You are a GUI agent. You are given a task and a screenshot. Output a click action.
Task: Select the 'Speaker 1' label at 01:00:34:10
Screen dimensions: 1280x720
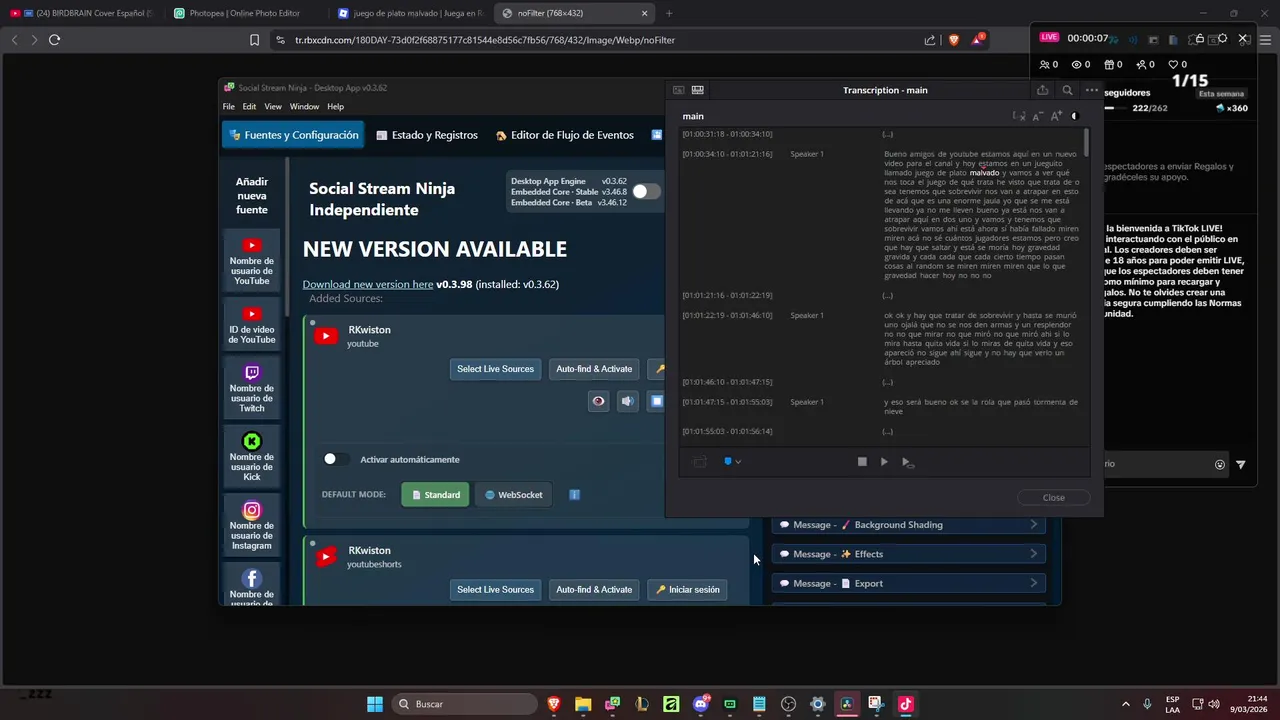(x=807, y=154)
